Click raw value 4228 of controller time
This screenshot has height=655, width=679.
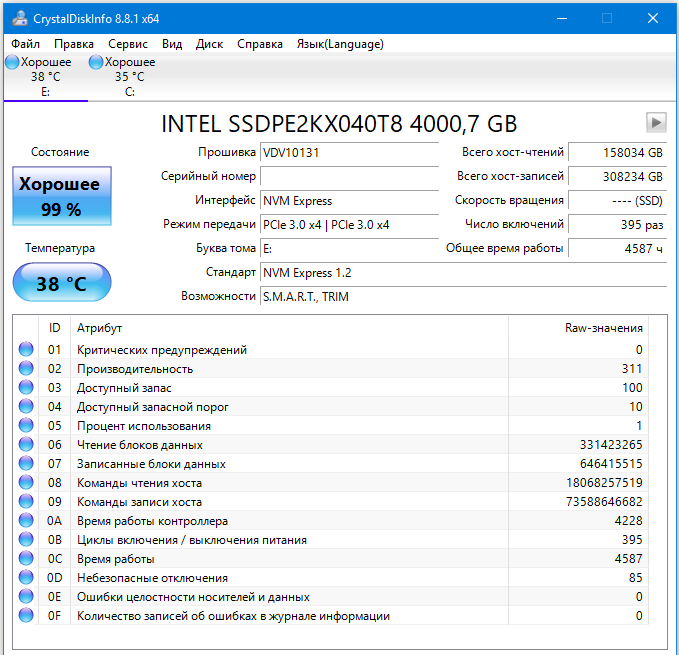point(628,520)
